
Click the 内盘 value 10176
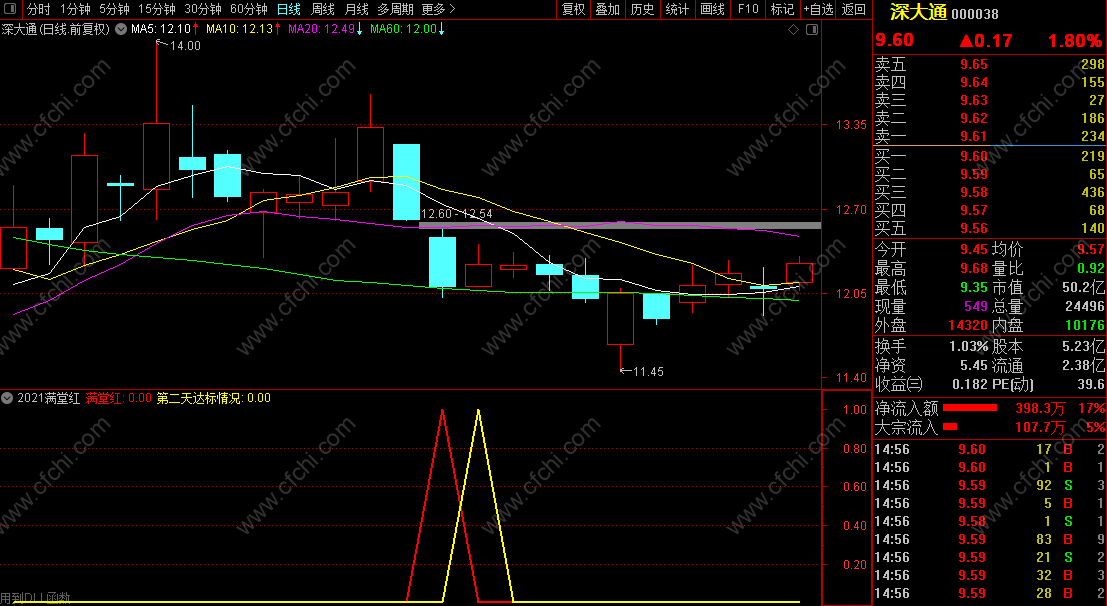(x=1085, y=326)
